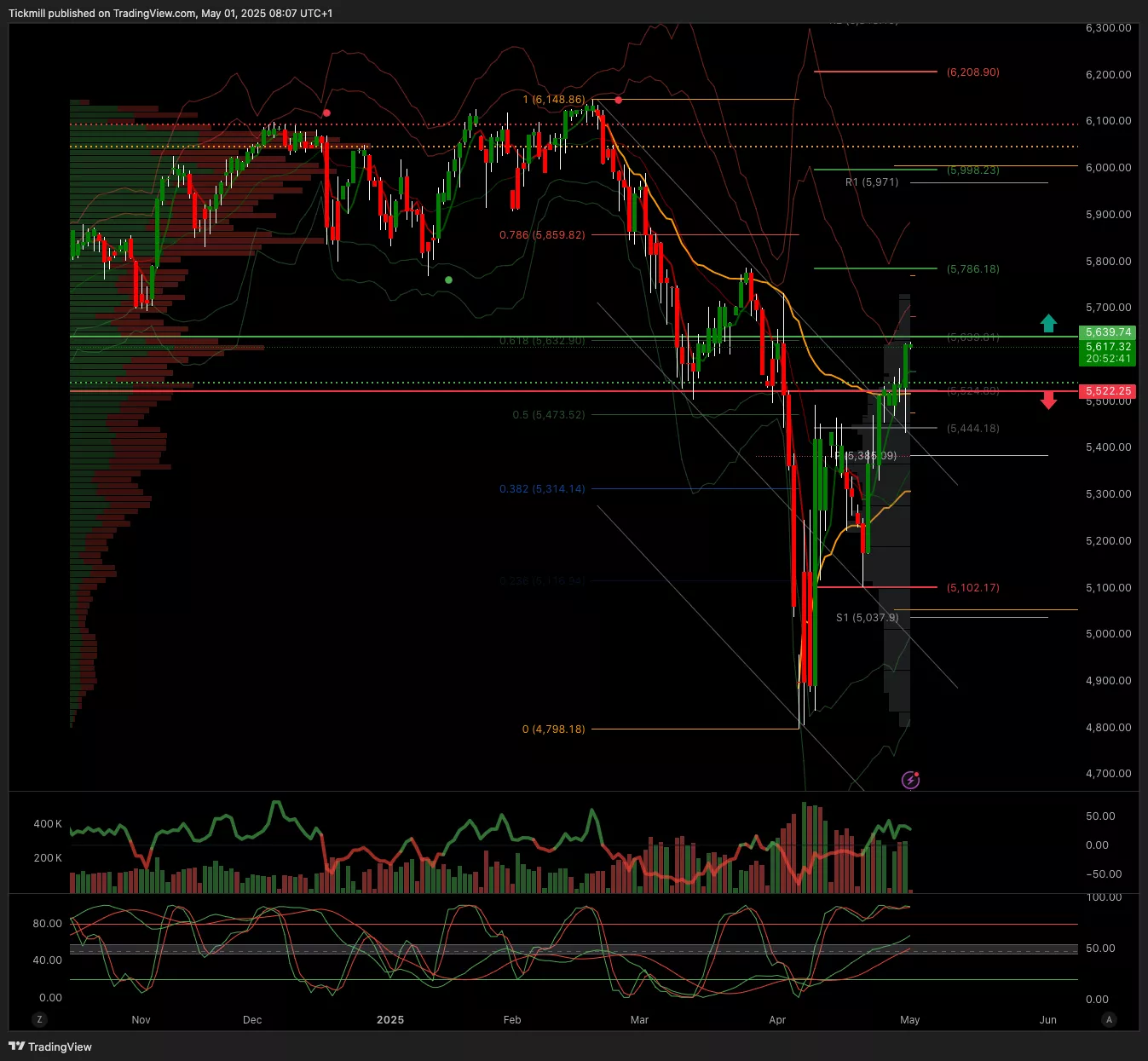Click the red down arrow marker

coord(1048,400)
